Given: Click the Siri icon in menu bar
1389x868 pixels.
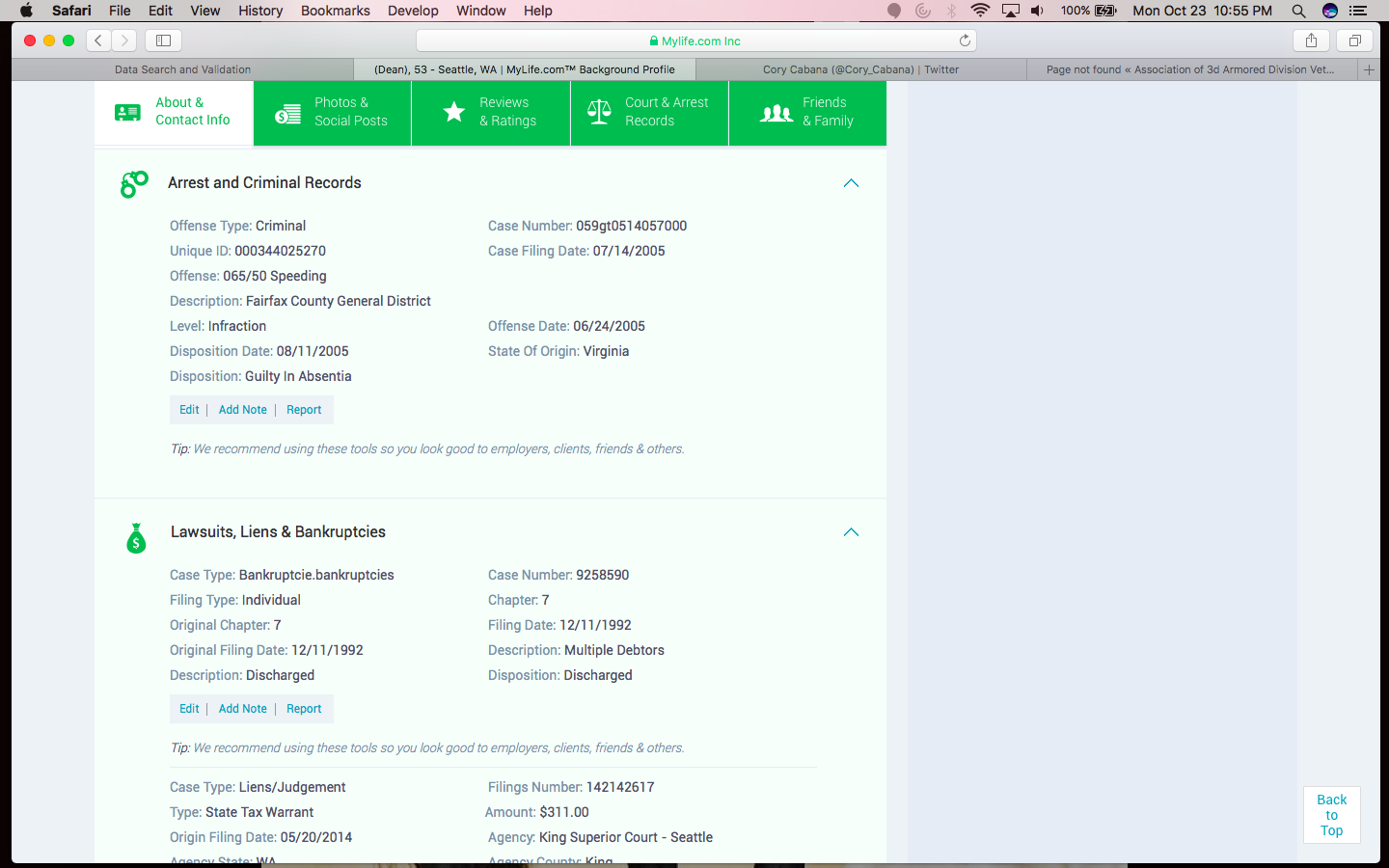Looking at the screenshot, I should coord(1330,11).
